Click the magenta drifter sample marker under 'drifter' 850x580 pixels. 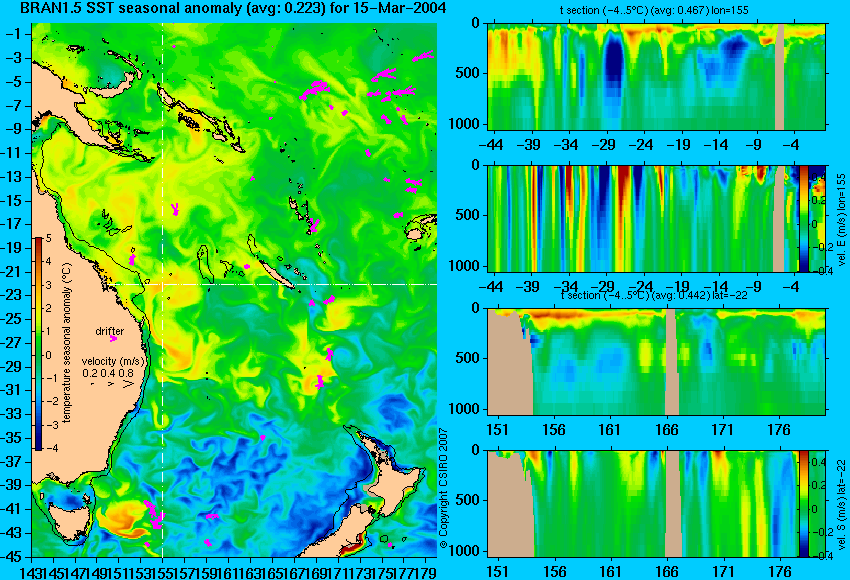(x=113, y=339)
